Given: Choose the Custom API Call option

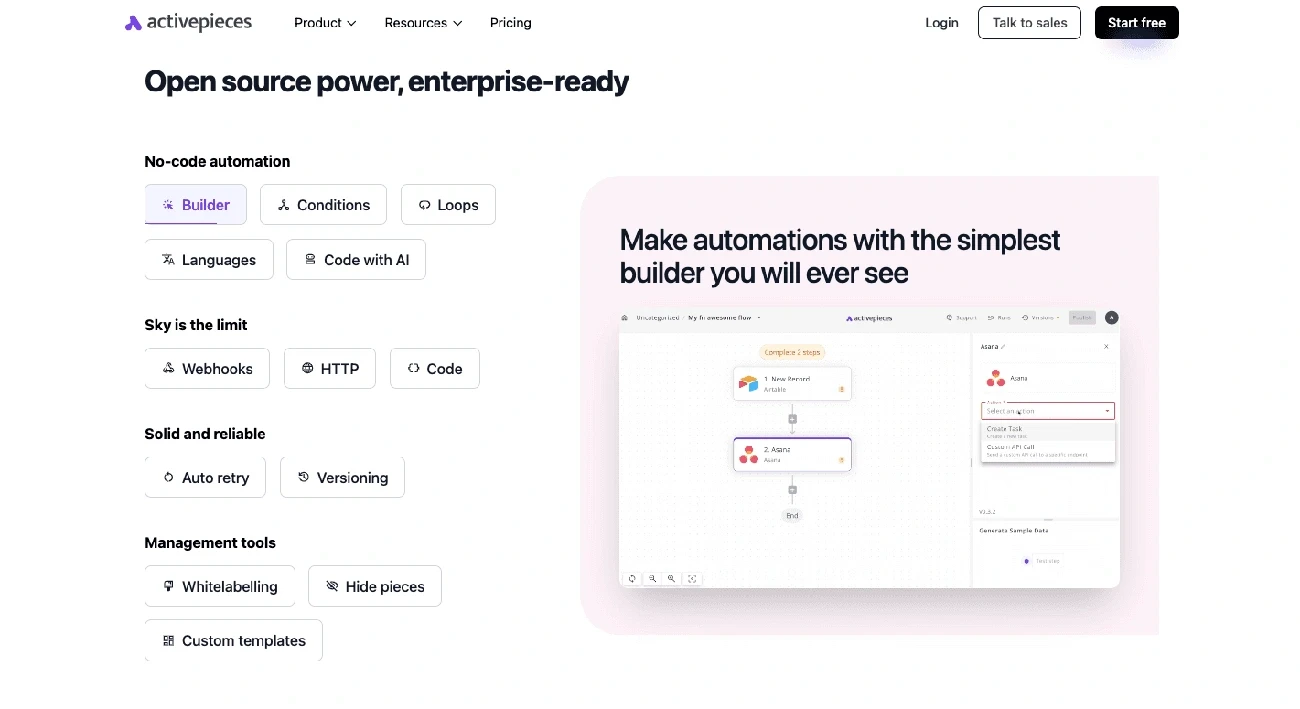Looking at the screenshot, I should coord(1047,450).
